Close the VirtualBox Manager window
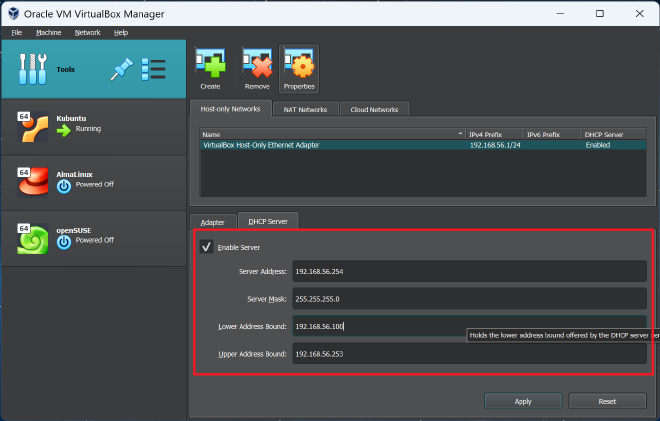Screen dimensions: 660x421 640,13
